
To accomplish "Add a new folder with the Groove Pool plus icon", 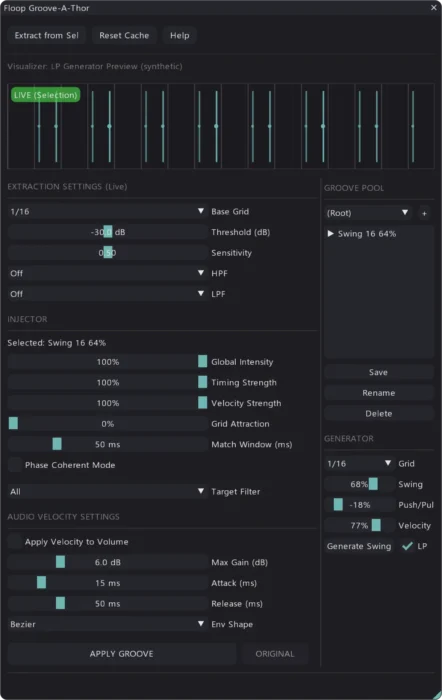I will pyautogui.click(x=424, y=213).
